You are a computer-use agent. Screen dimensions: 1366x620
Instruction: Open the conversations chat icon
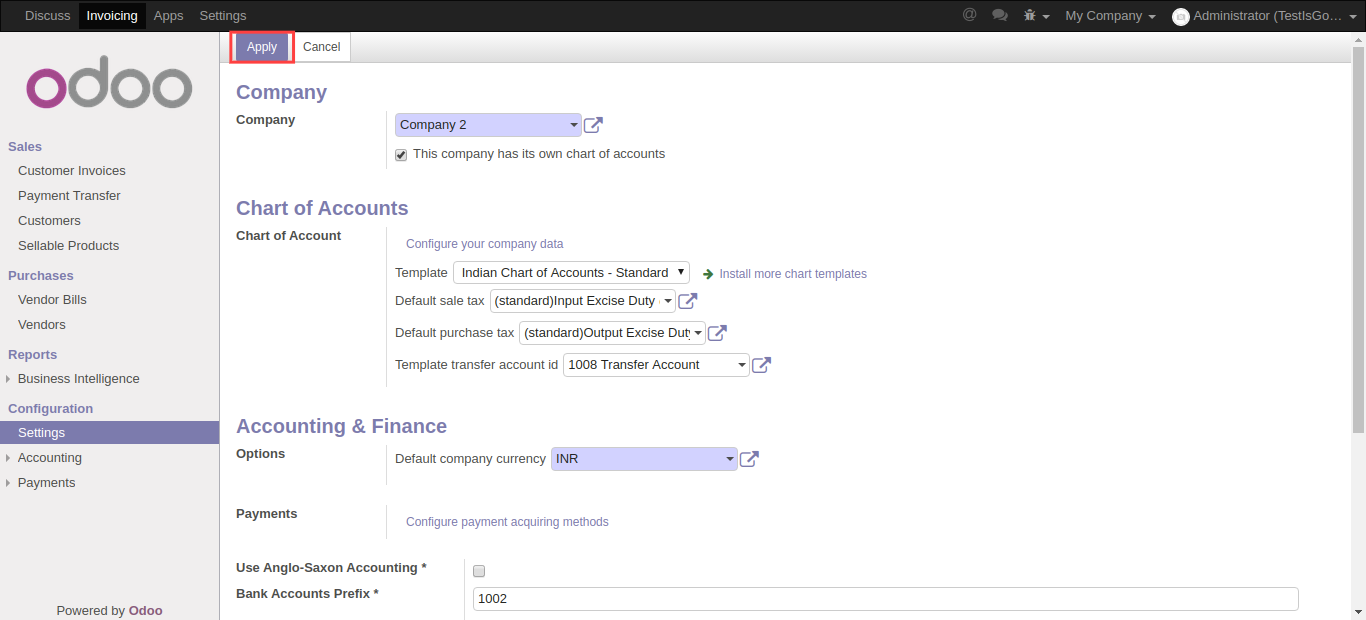click(999, 15)
